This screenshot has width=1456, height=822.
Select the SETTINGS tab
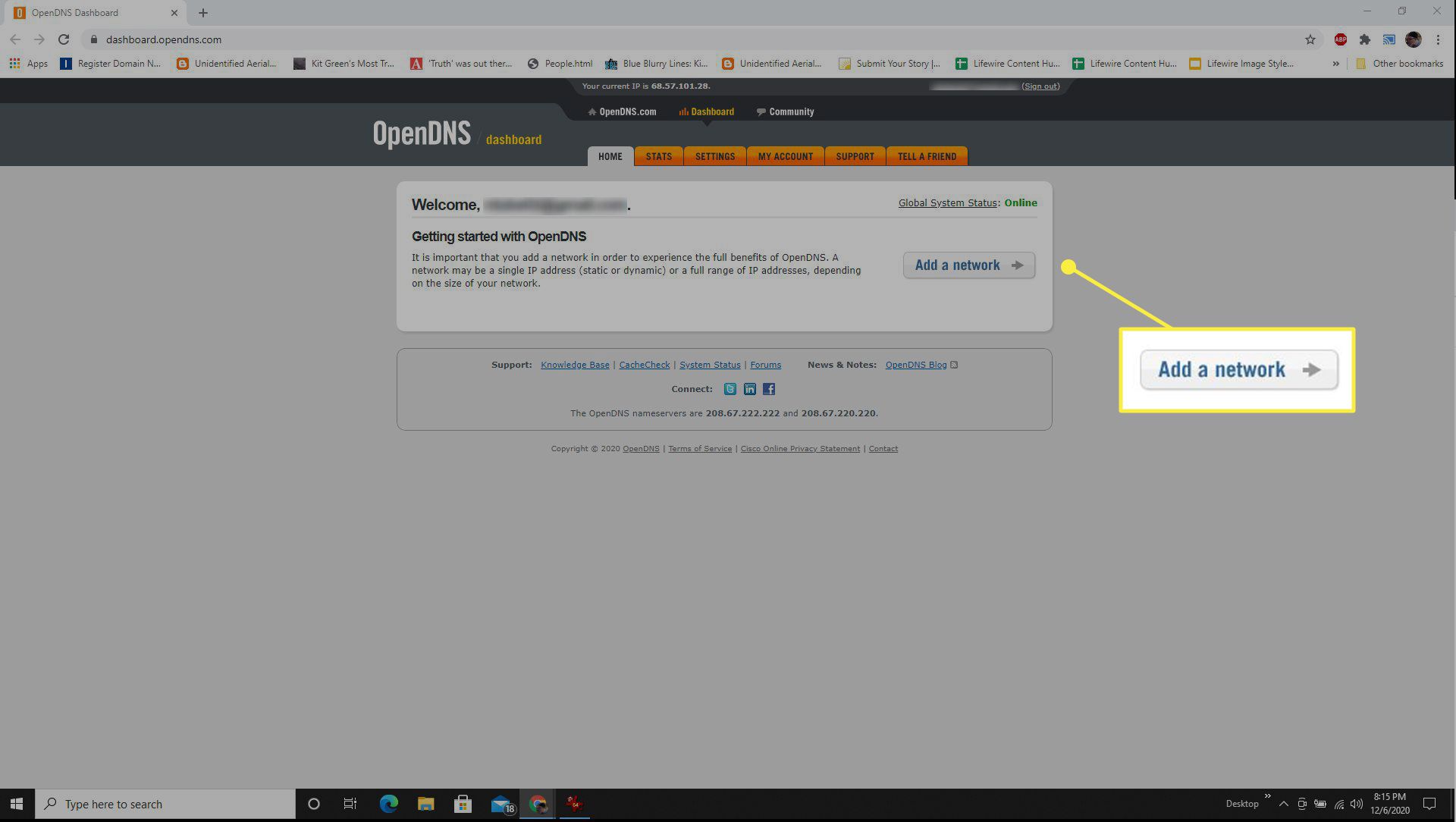(715, 156)
